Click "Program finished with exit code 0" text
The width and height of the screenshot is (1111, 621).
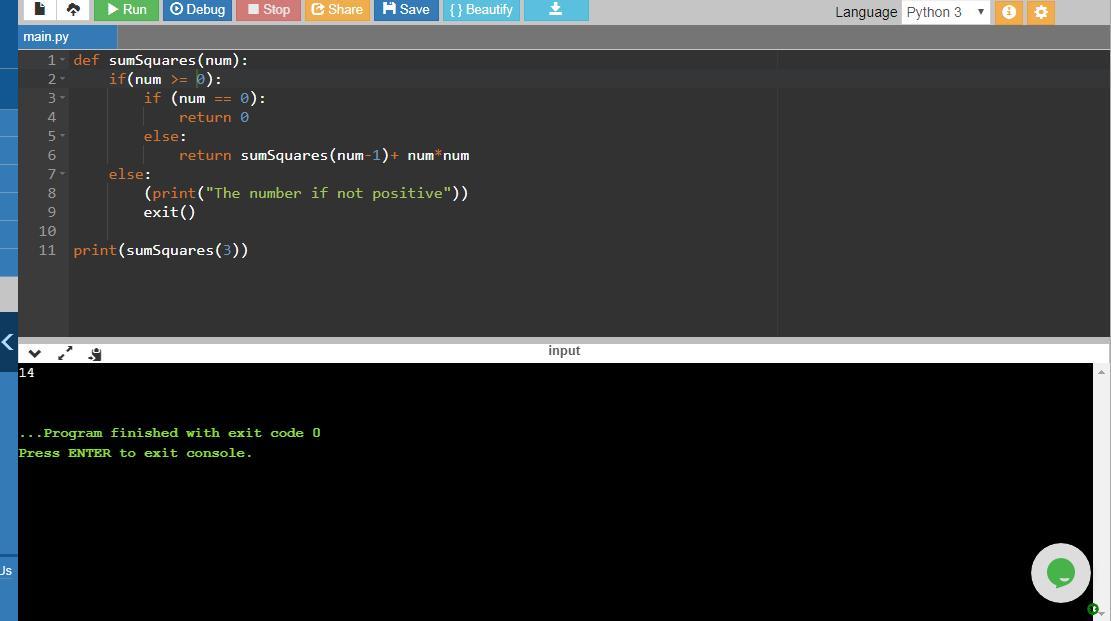point(182,433)
